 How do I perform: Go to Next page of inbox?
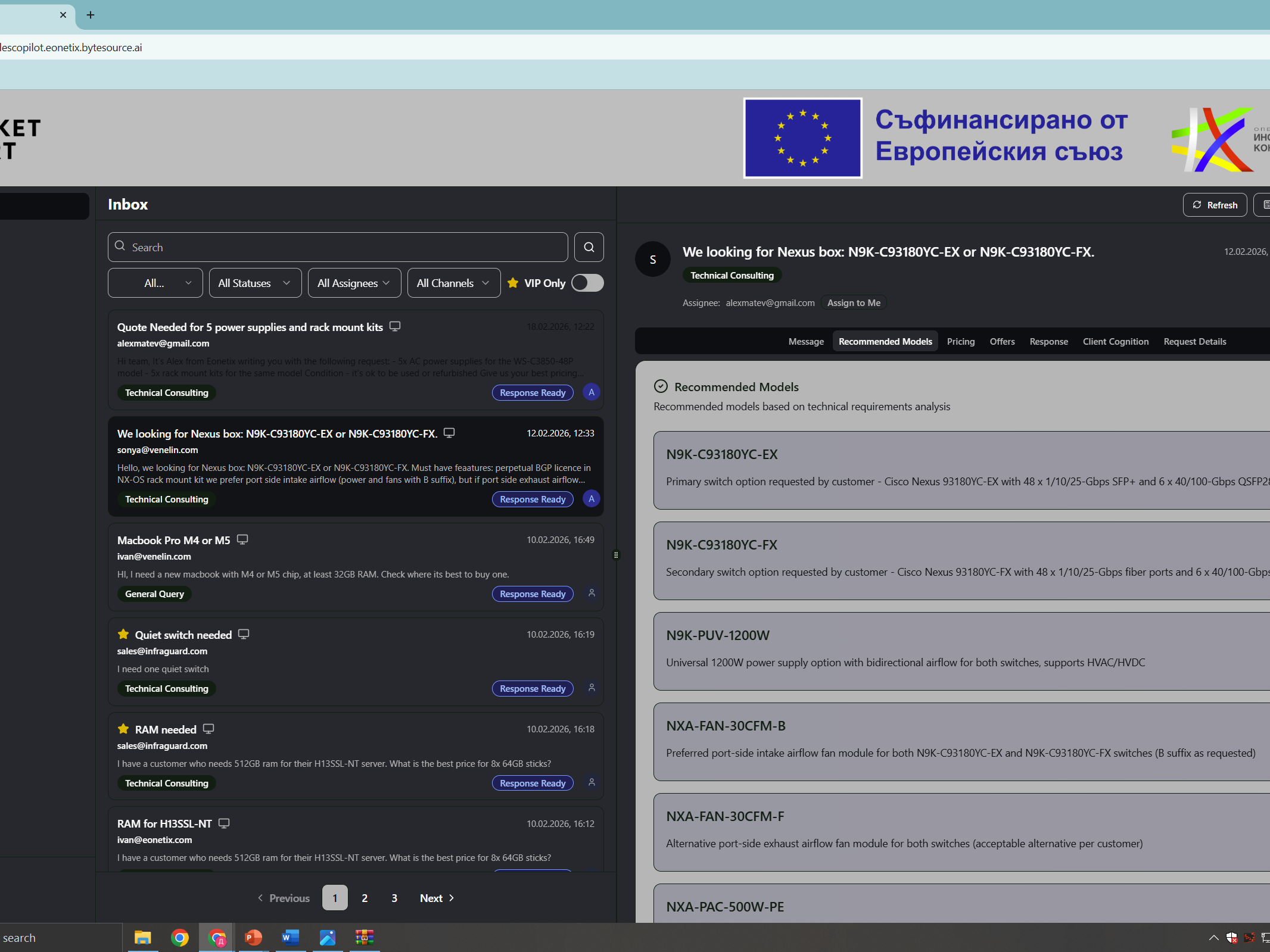point(437,898)
